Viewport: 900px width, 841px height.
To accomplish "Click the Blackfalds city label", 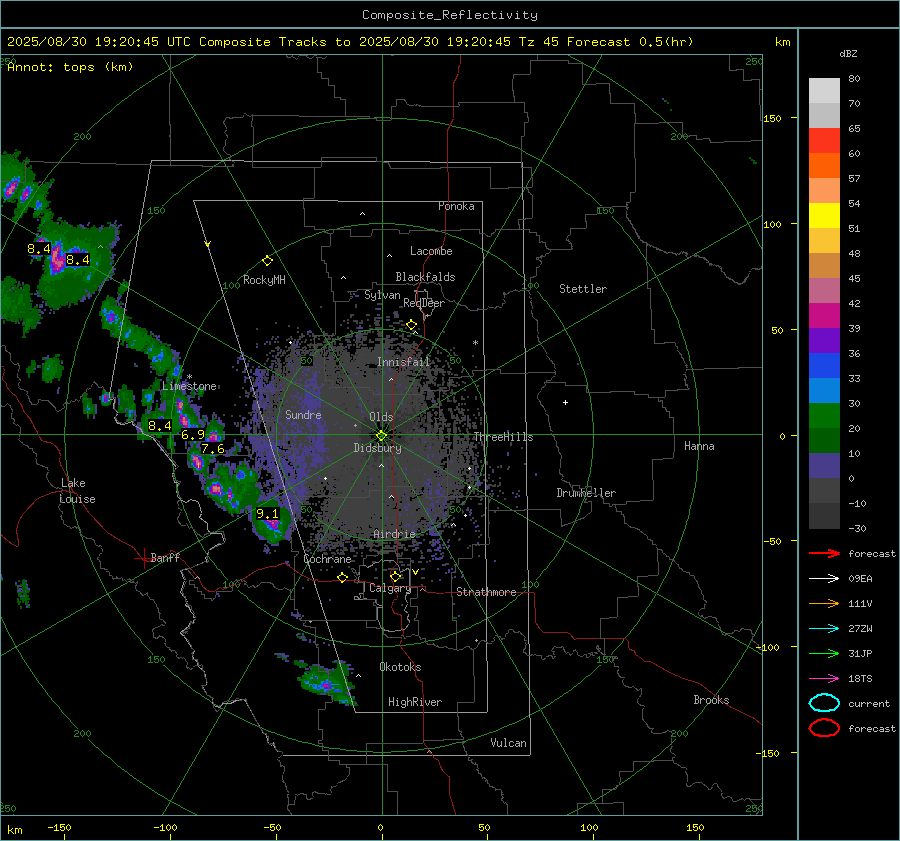I will tap(425, 277).
